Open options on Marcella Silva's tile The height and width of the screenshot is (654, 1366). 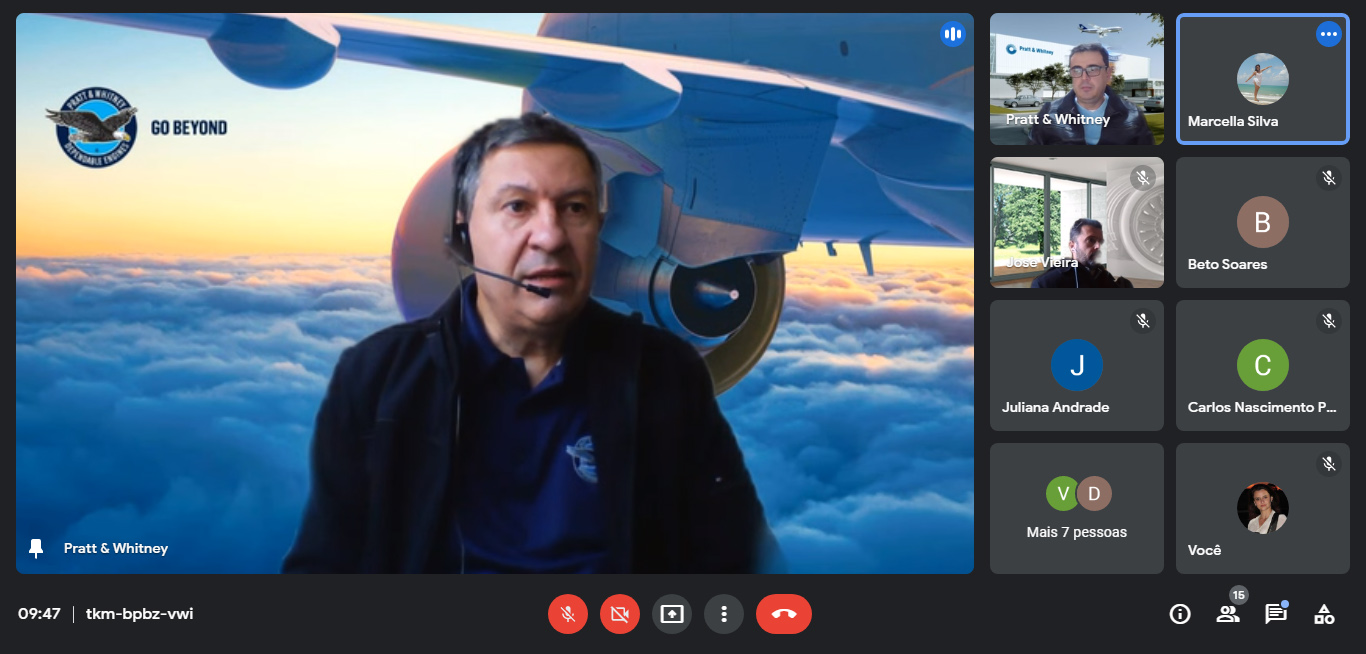(x=1328, y=35)
